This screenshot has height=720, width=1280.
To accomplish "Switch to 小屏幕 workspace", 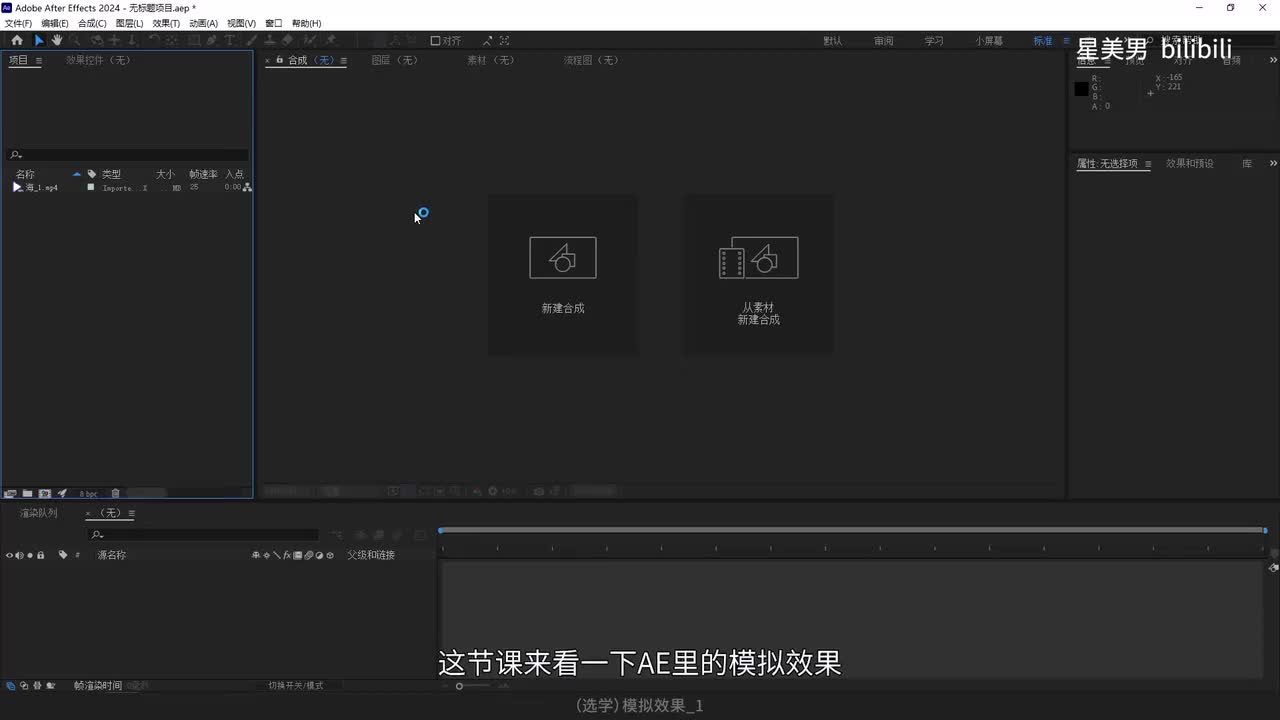I will click(989, 41).
